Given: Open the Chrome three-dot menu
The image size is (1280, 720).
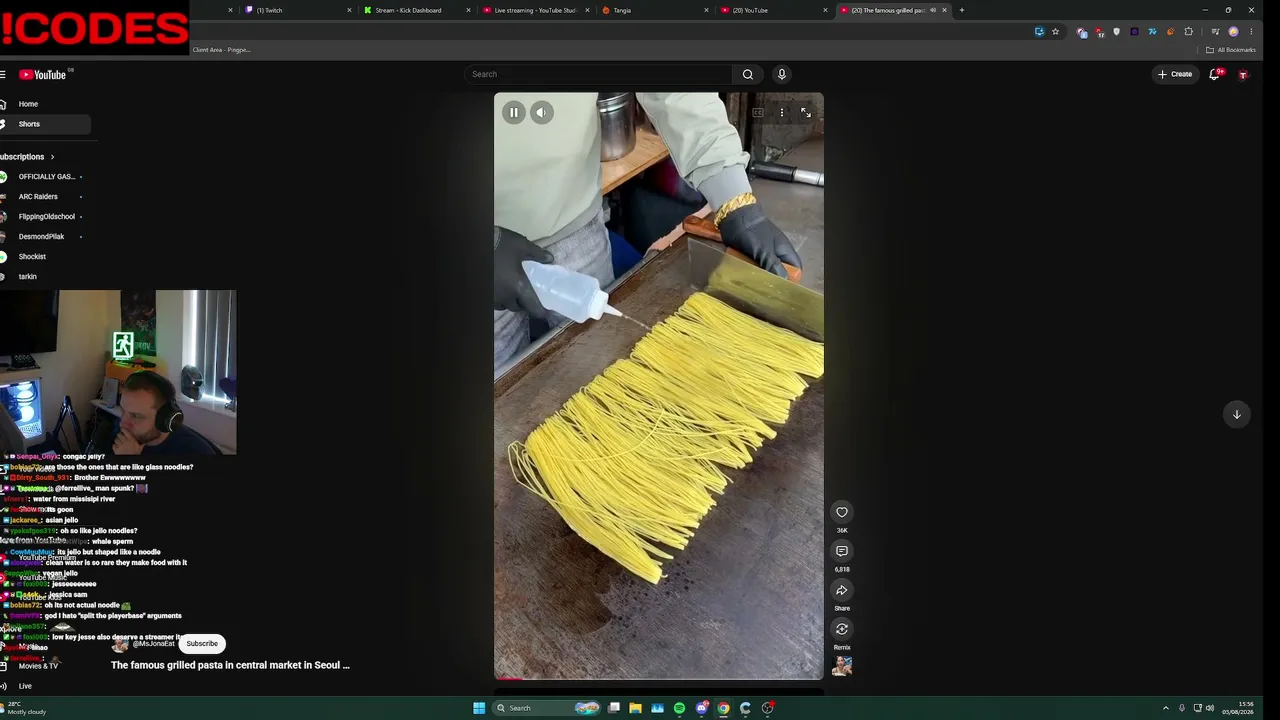Looking at the screenshot, I should [1251, 32].
